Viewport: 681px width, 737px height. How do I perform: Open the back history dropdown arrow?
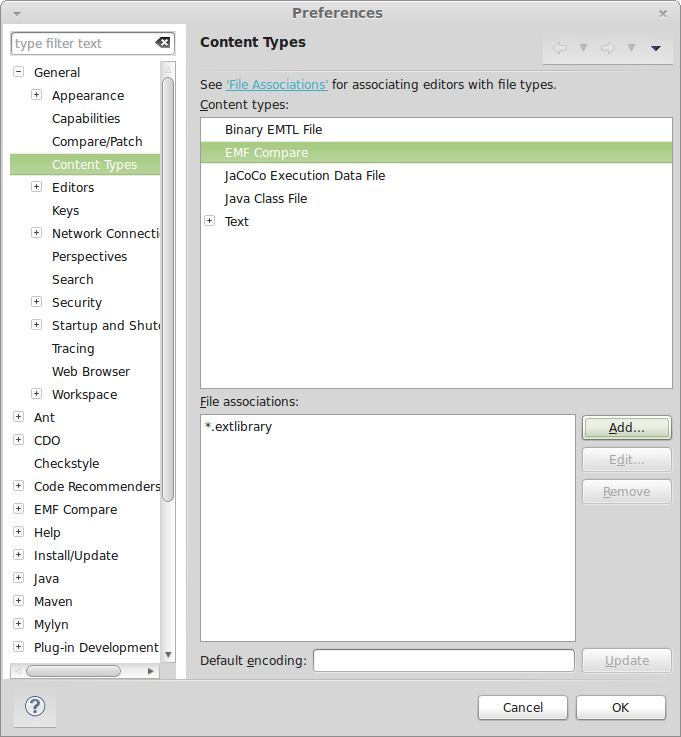coord(583,48)
